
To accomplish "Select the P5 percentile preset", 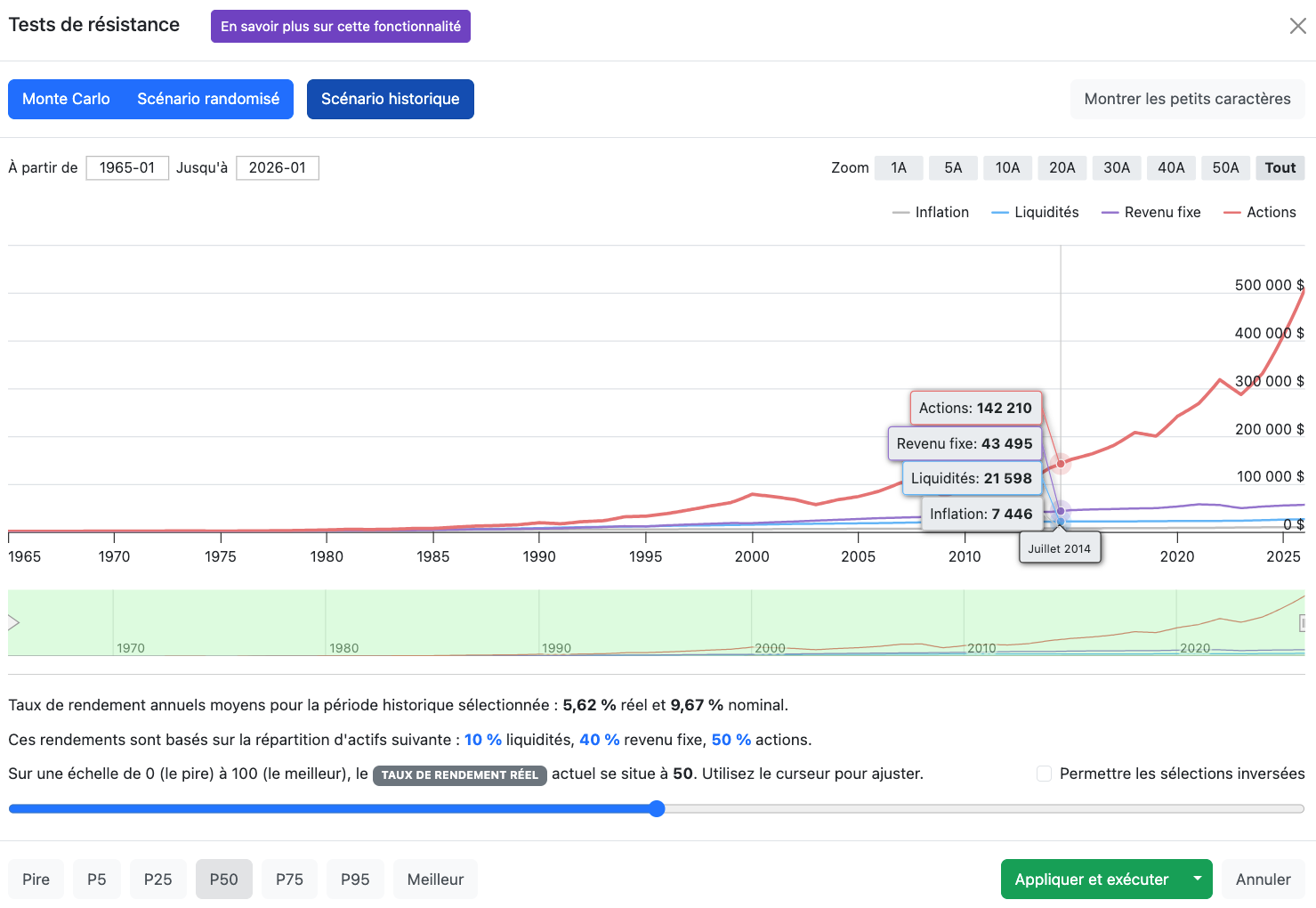I will click(x=97, y=879).
